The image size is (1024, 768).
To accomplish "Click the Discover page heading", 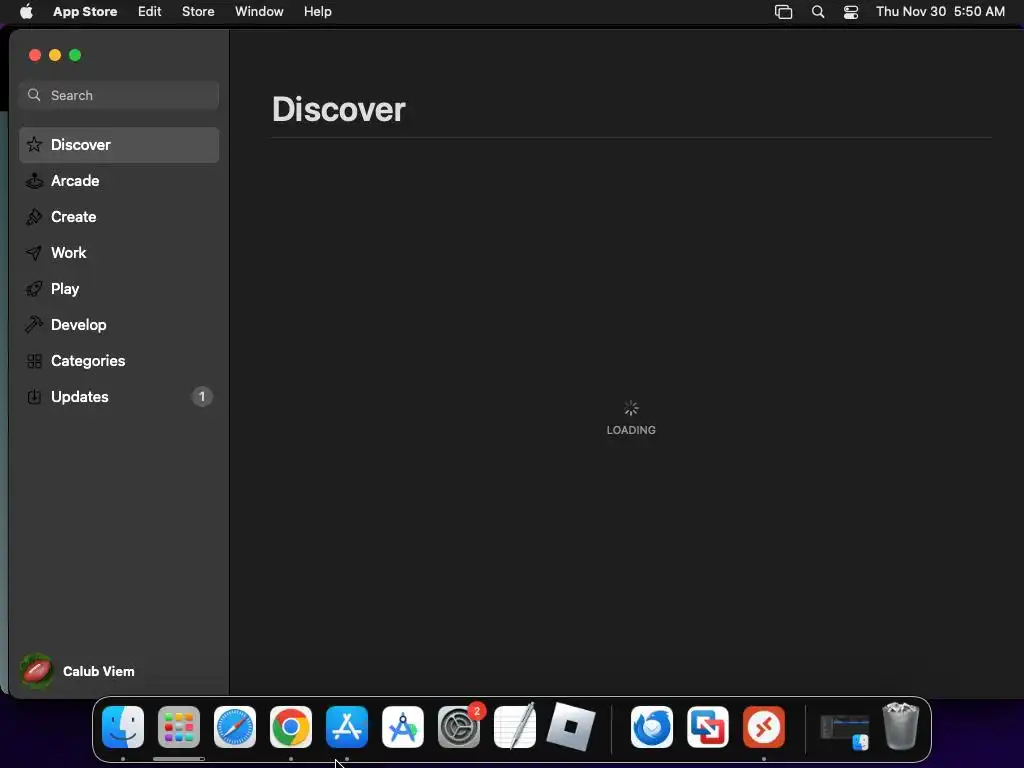I will [x=339, y=109].
